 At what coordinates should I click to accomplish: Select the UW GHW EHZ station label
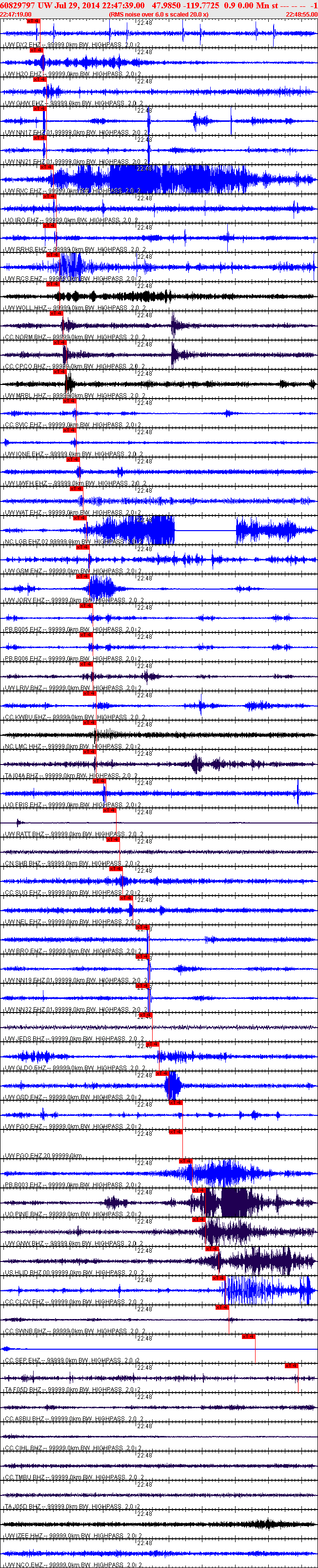pos(74,103)
